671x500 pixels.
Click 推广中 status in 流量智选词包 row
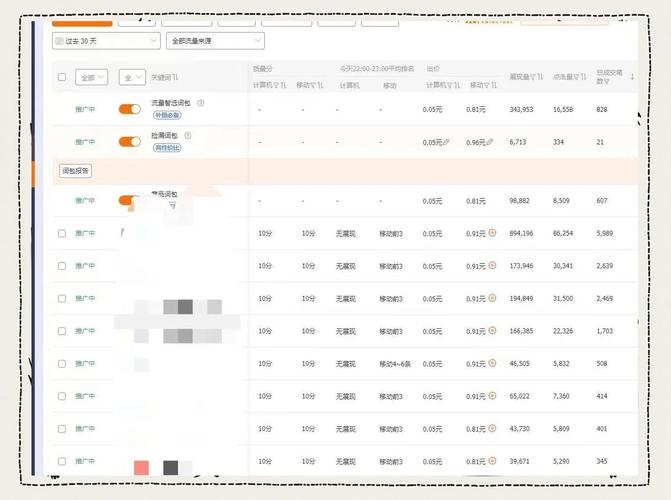pos(85,109)
